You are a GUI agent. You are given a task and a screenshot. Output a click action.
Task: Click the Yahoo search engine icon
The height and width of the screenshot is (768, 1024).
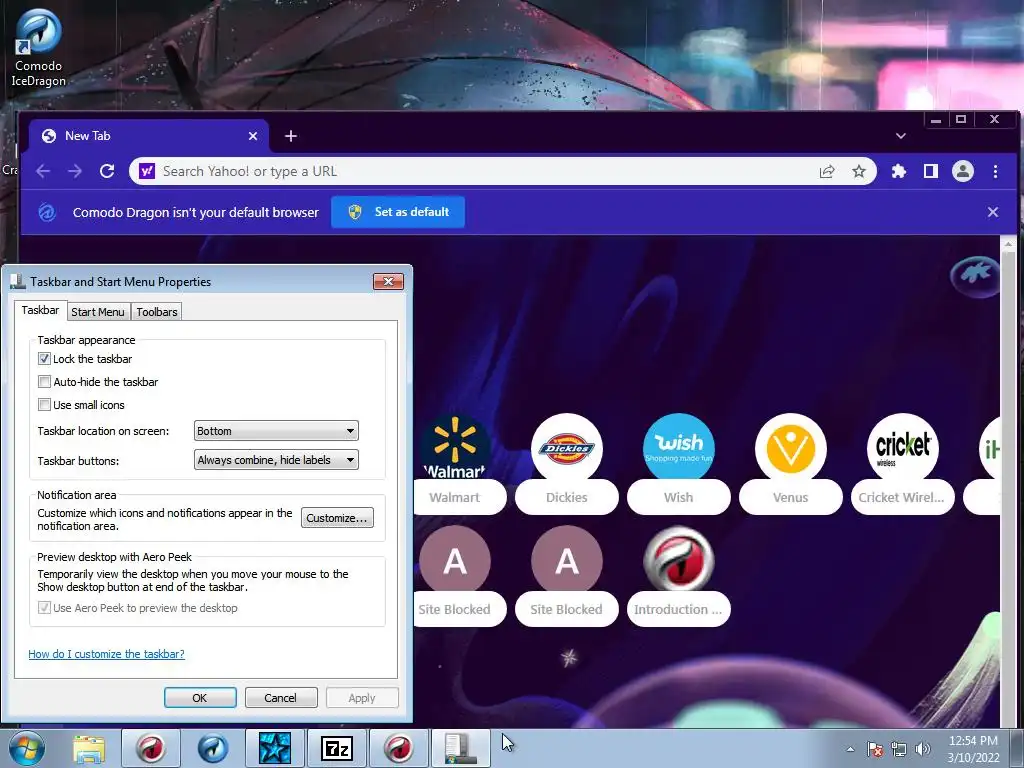pos(147,171)
